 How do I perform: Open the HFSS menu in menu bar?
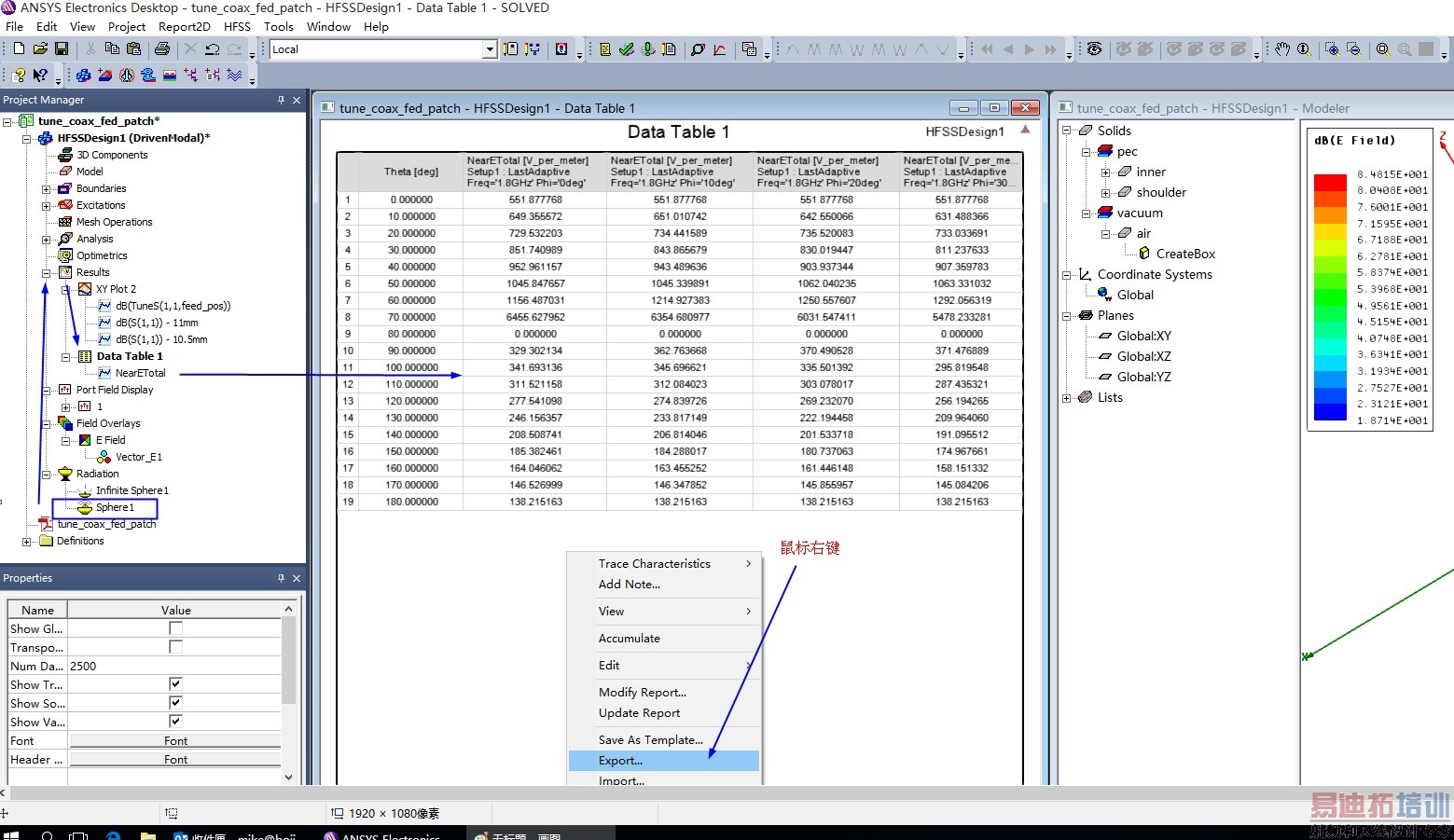[237, 27]
